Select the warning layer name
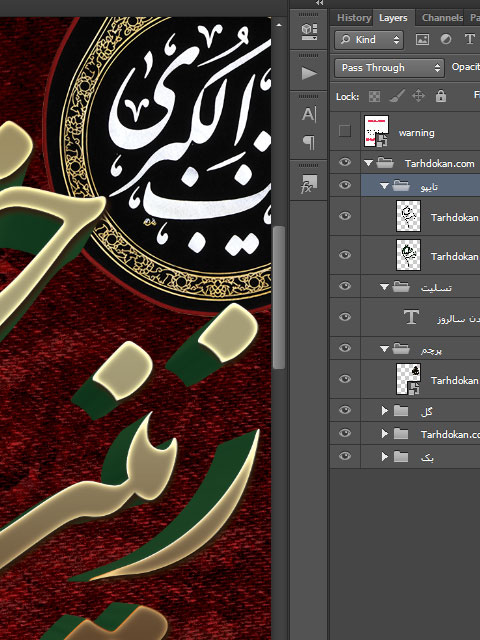The image size is (480, 640). click(416, 133)
